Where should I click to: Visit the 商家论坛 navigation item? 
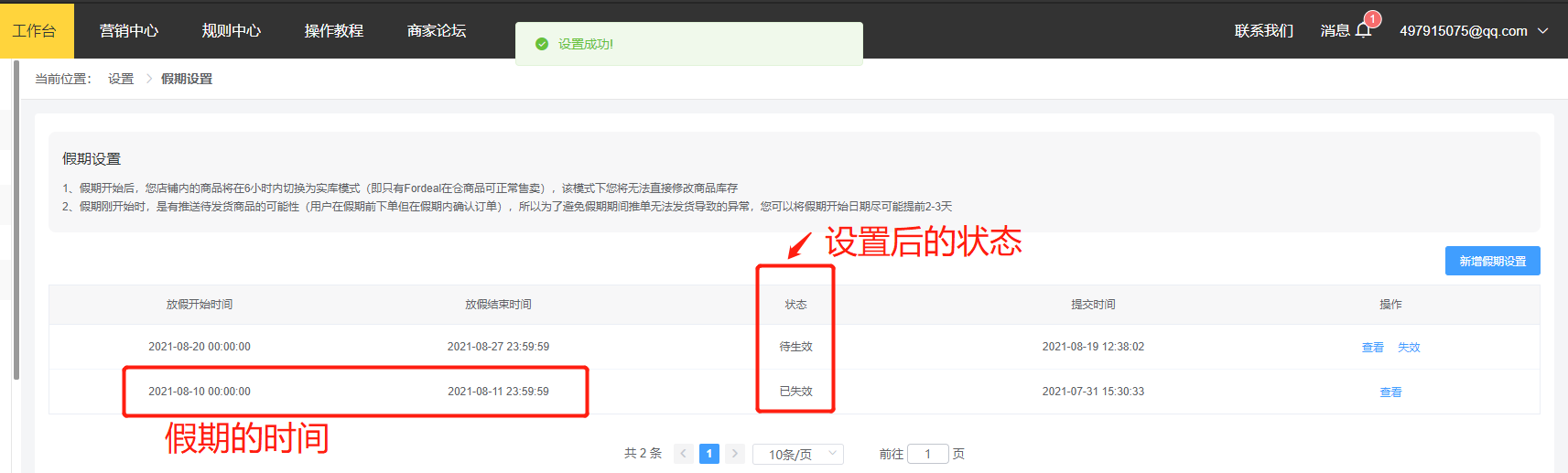point(437,31)
